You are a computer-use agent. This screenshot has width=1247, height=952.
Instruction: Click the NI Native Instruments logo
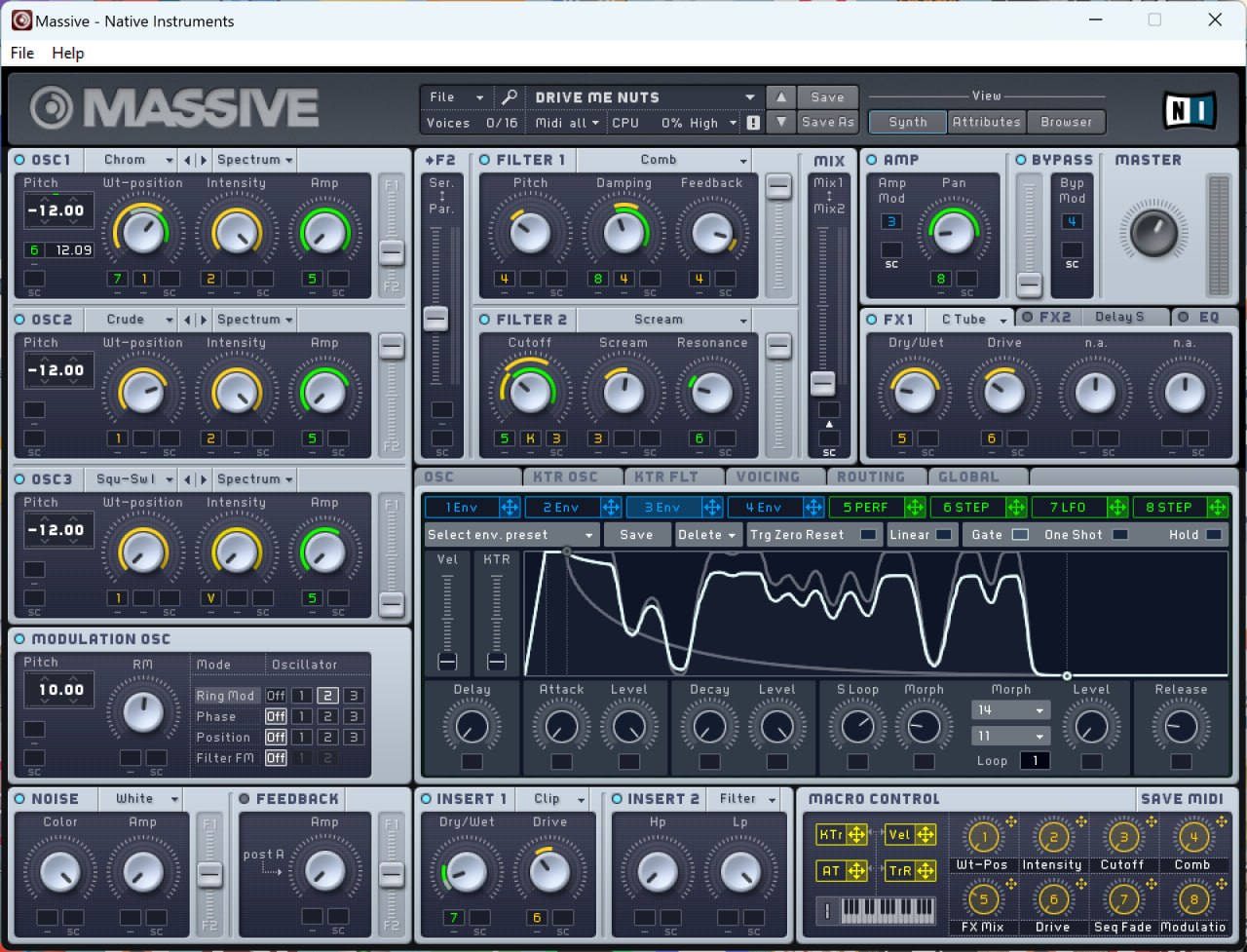(1190, 111)
